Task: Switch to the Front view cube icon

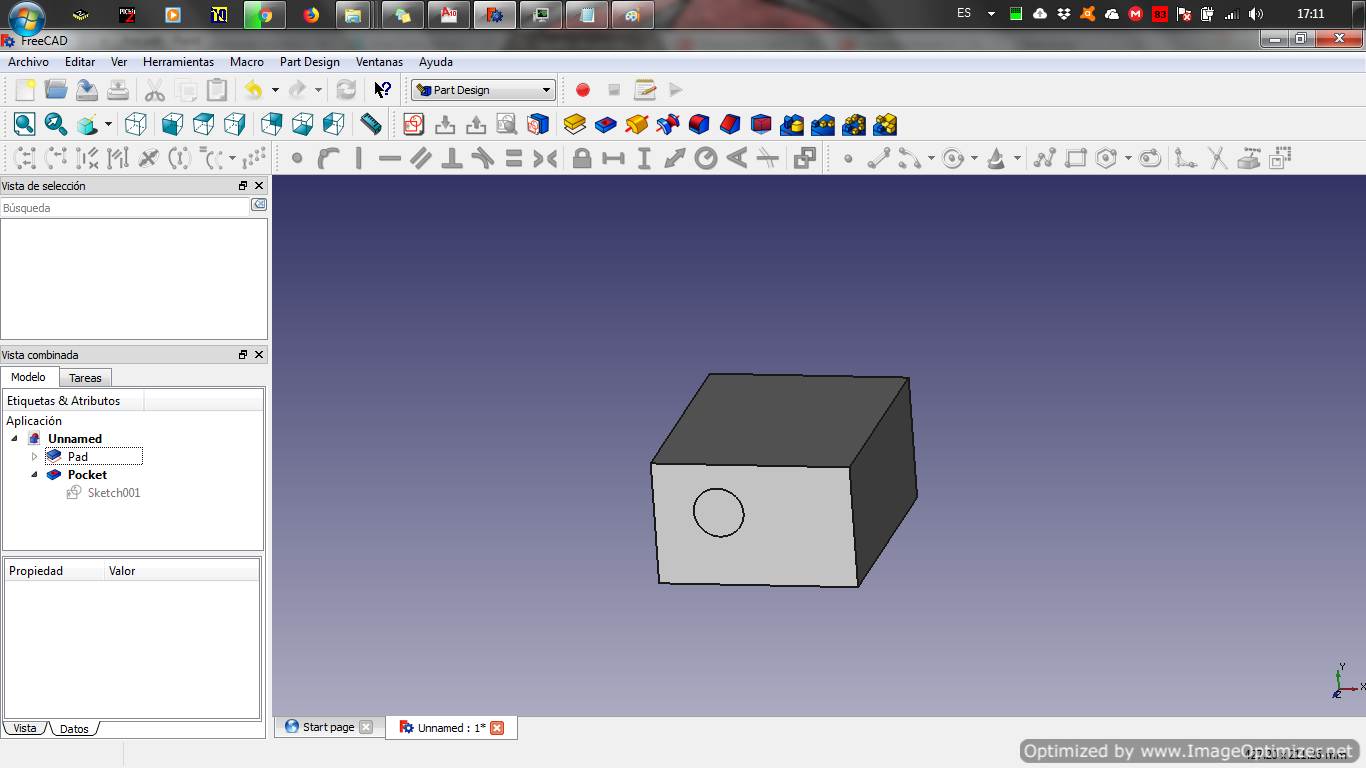Action: pos(172,124)
